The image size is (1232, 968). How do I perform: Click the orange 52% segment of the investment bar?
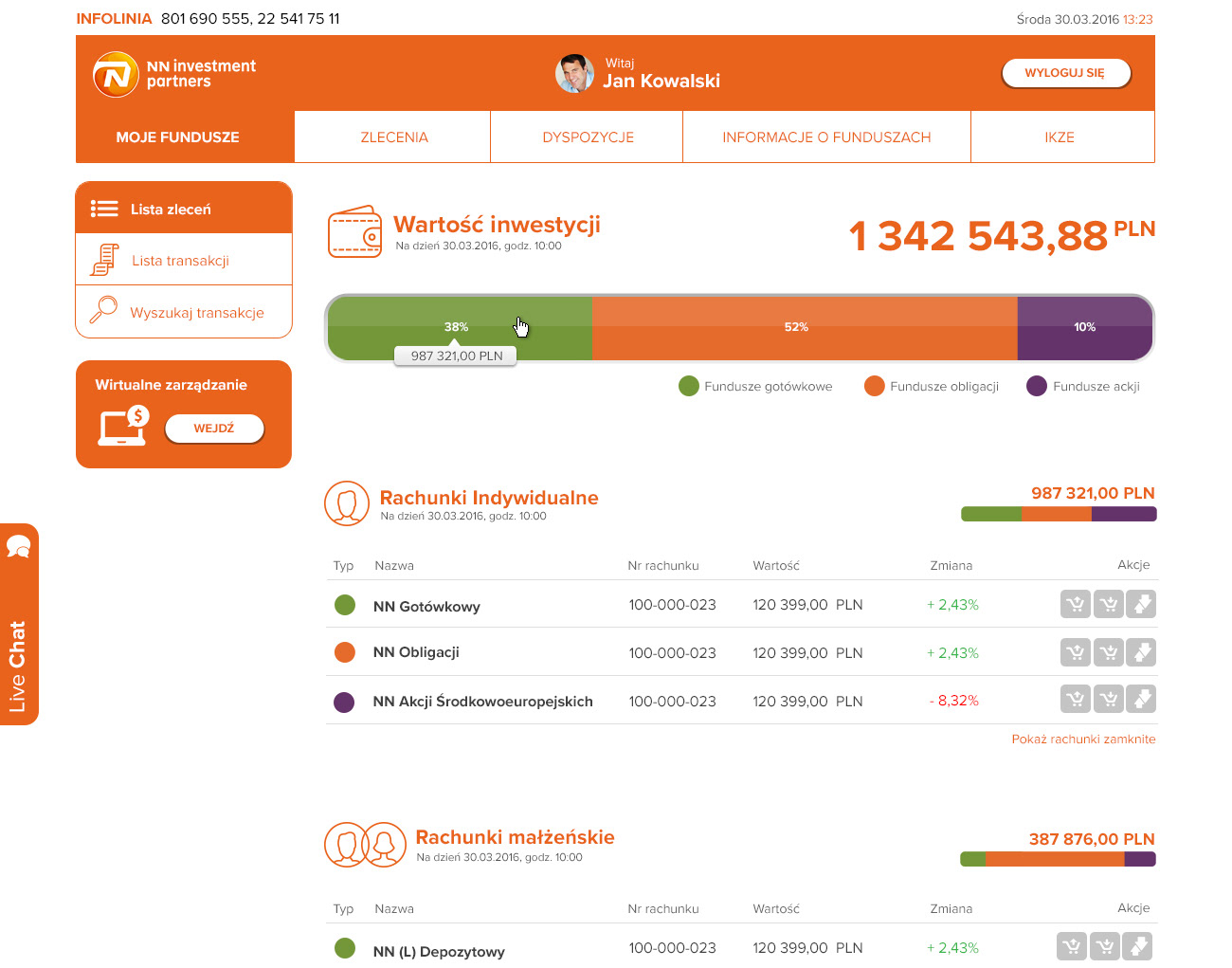[x=805, y=327]
